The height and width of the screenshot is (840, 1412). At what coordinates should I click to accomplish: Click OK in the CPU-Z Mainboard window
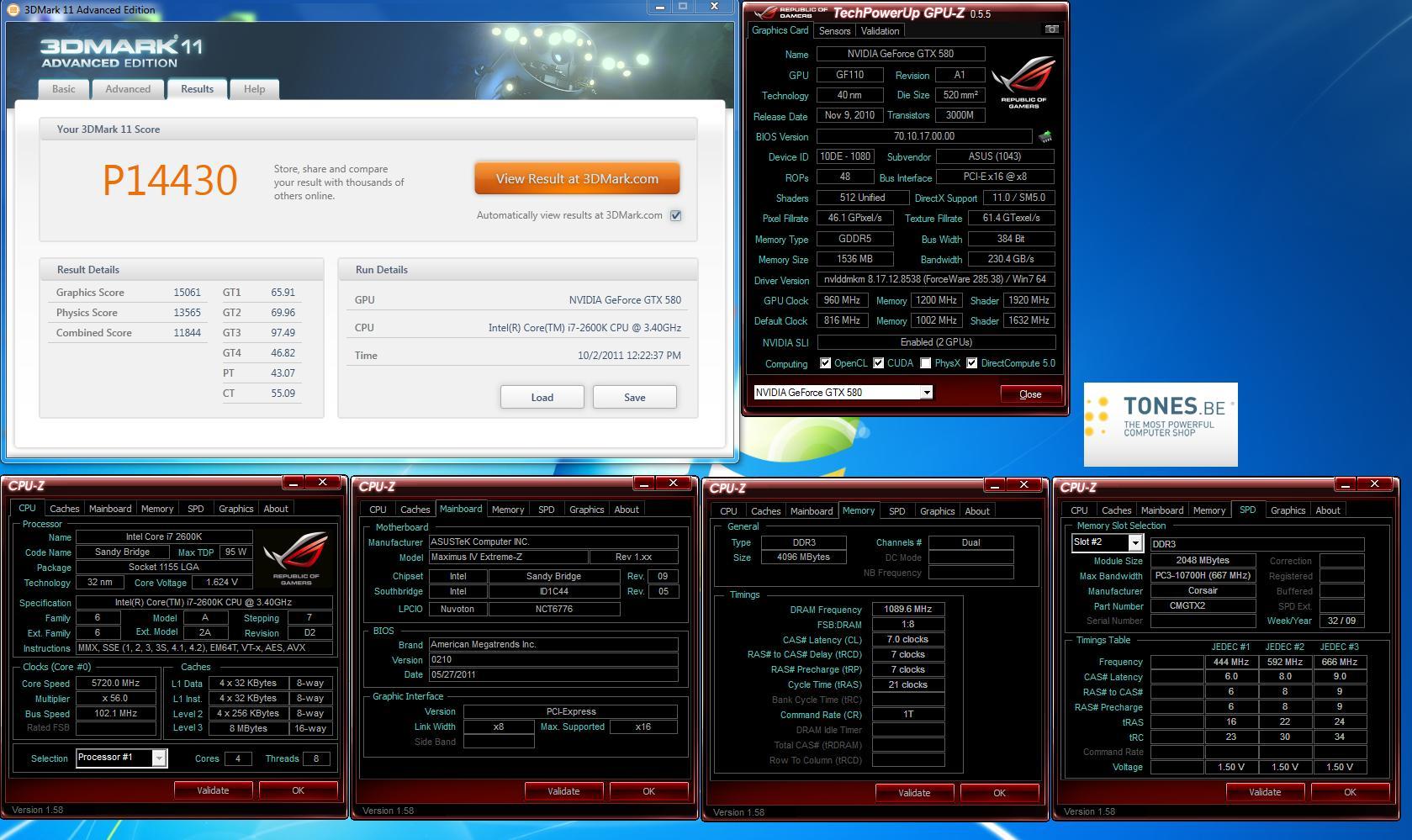(x=648, y=791)
